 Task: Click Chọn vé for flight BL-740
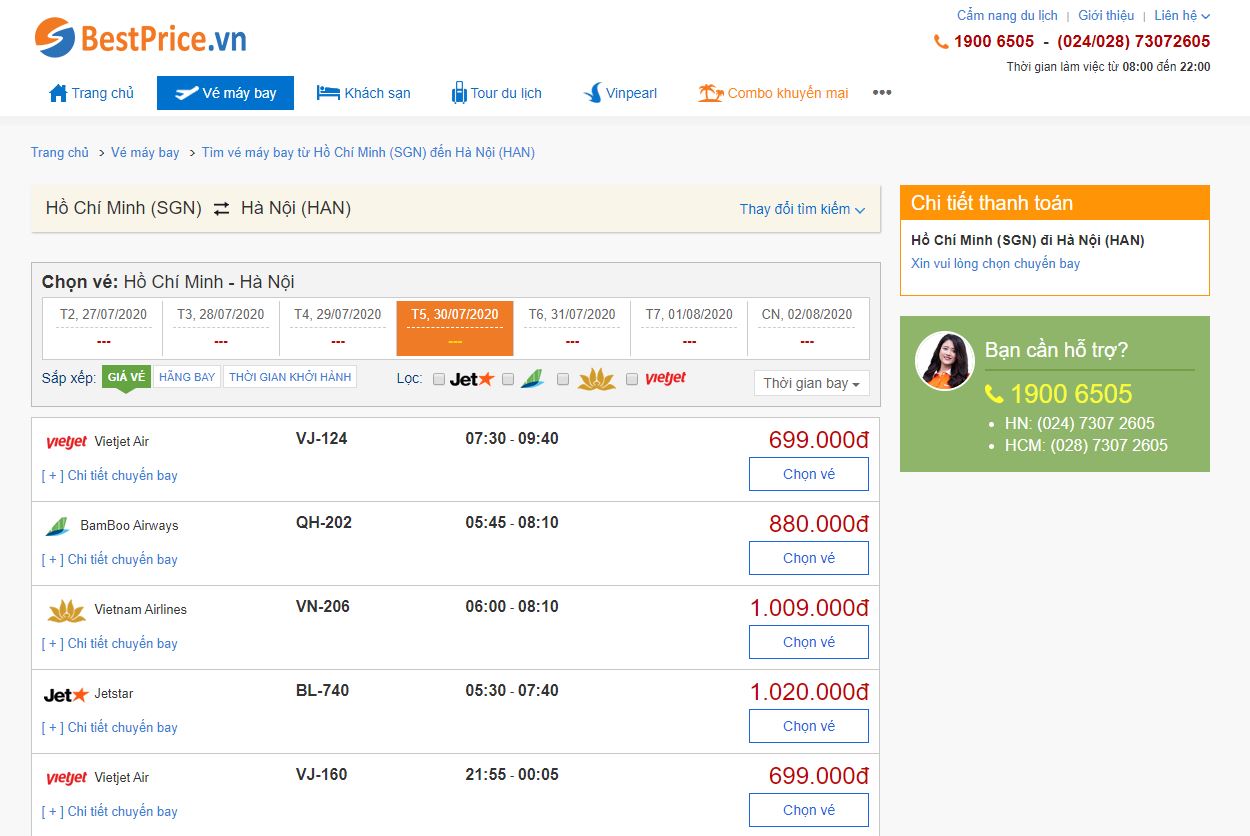(809, 726)
